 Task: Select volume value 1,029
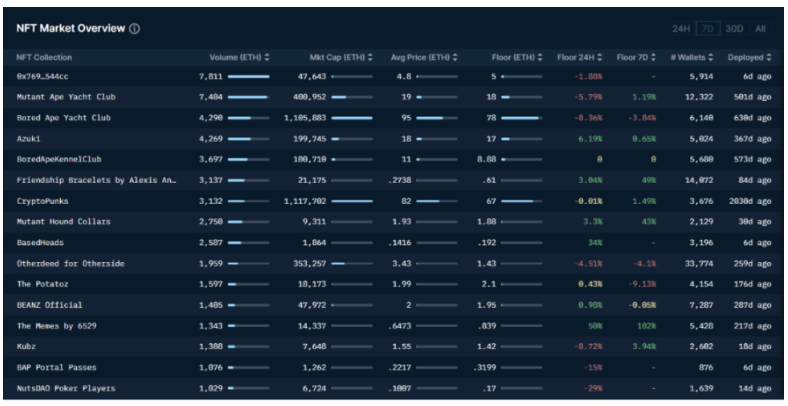coord(211,388)
